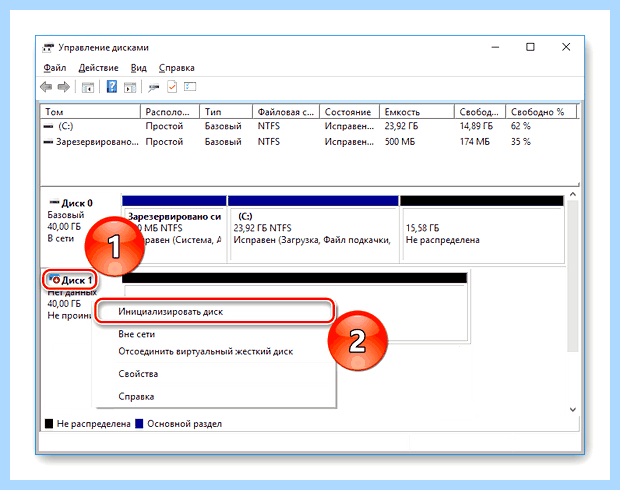This screenshot has width=620, height=490.
Task: Click the 14,89 ГБ free space cell
Action: [x=476, y=126]
